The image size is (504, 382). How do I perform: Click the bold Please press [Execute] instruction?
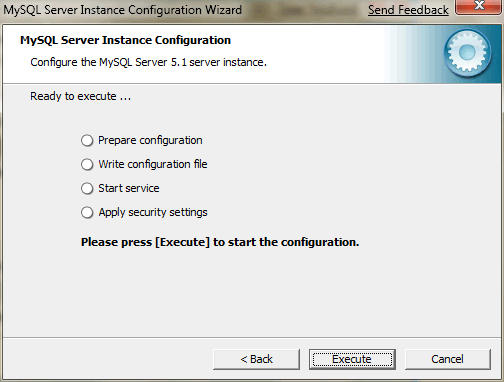pyautogui.click(x=220, y=242)
